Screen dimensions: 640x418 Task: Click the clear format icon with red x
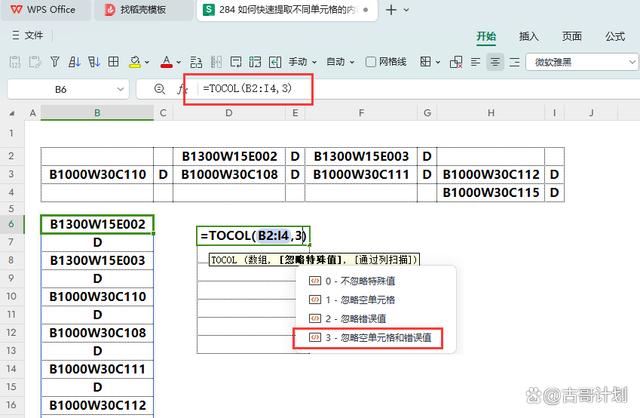[x=456, y=62]
